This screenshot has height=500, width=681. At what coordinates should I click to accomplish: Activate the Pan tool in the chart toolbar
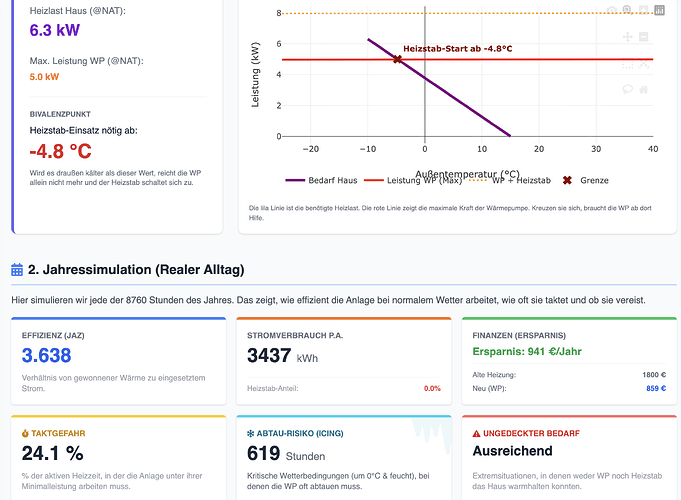click(x=627, y=37)
